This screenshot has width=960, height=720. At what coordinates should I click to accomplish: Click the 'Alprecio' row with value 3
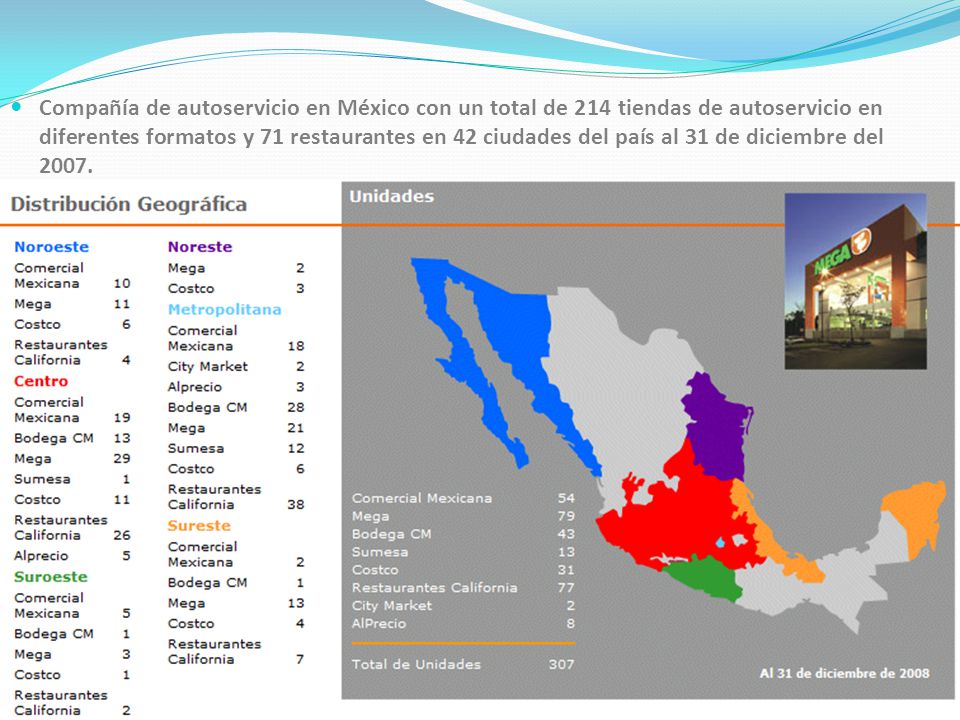coord(236,387)
